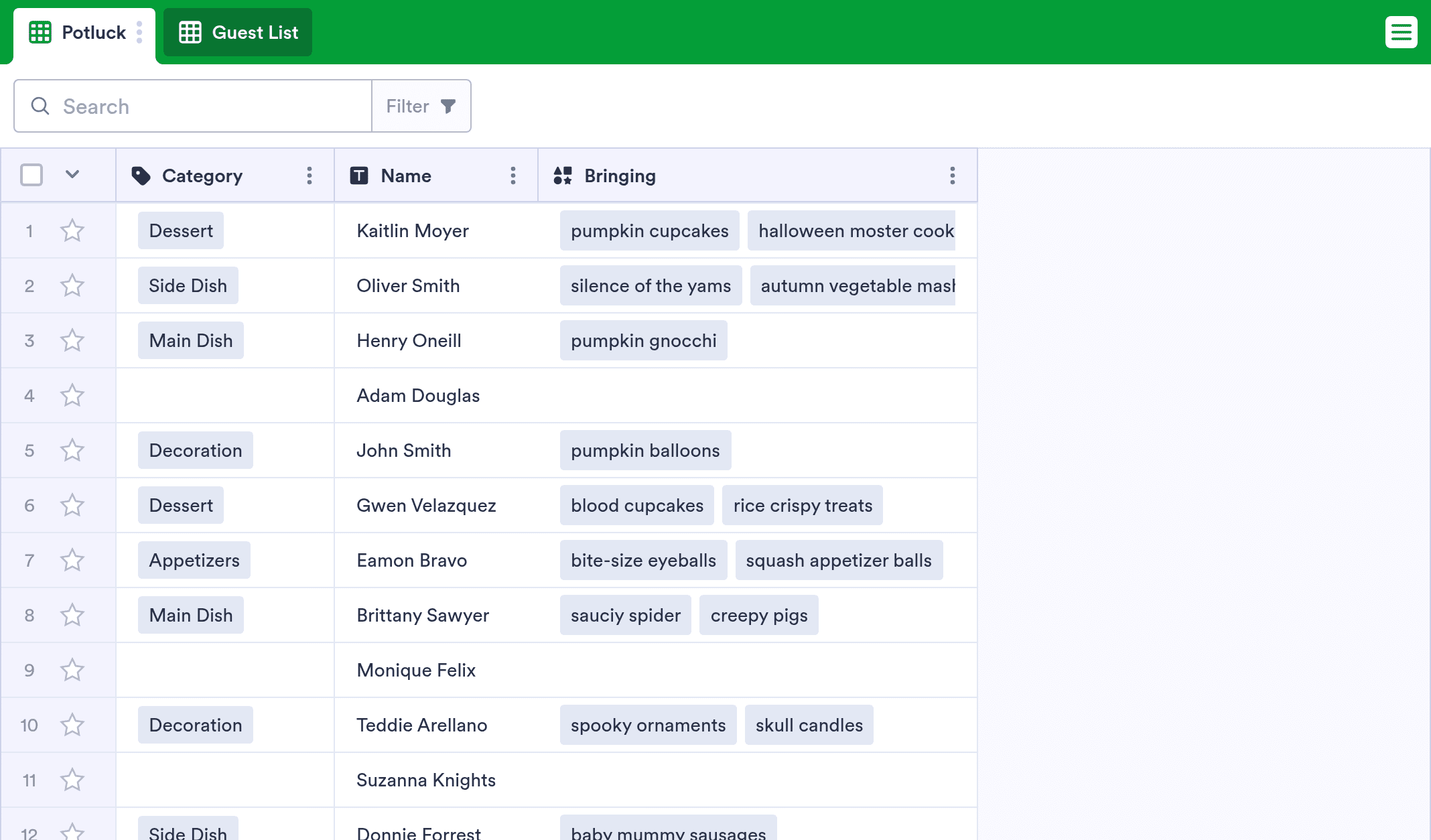The image size is (1431, 840).
Task: Click the blood cupcakes tag
Action: 637,505
